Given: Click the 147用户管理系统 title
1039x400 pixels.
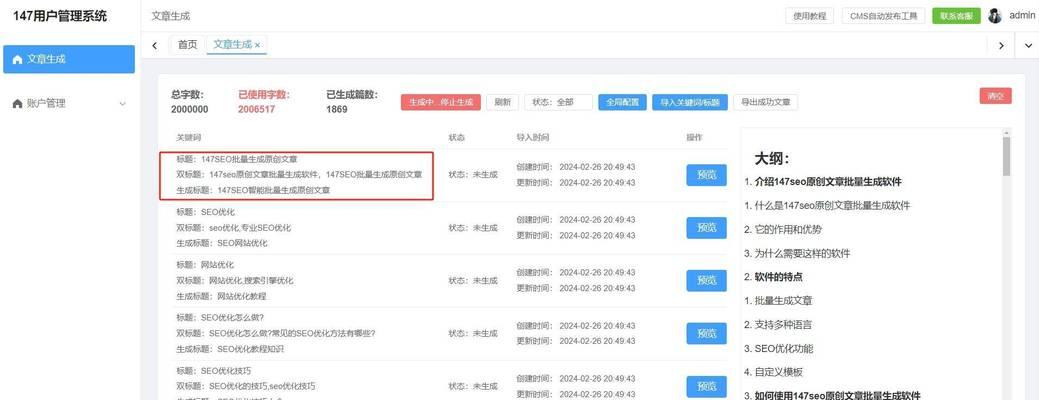Looking at the screenshot, I should [x=60, y=16].
